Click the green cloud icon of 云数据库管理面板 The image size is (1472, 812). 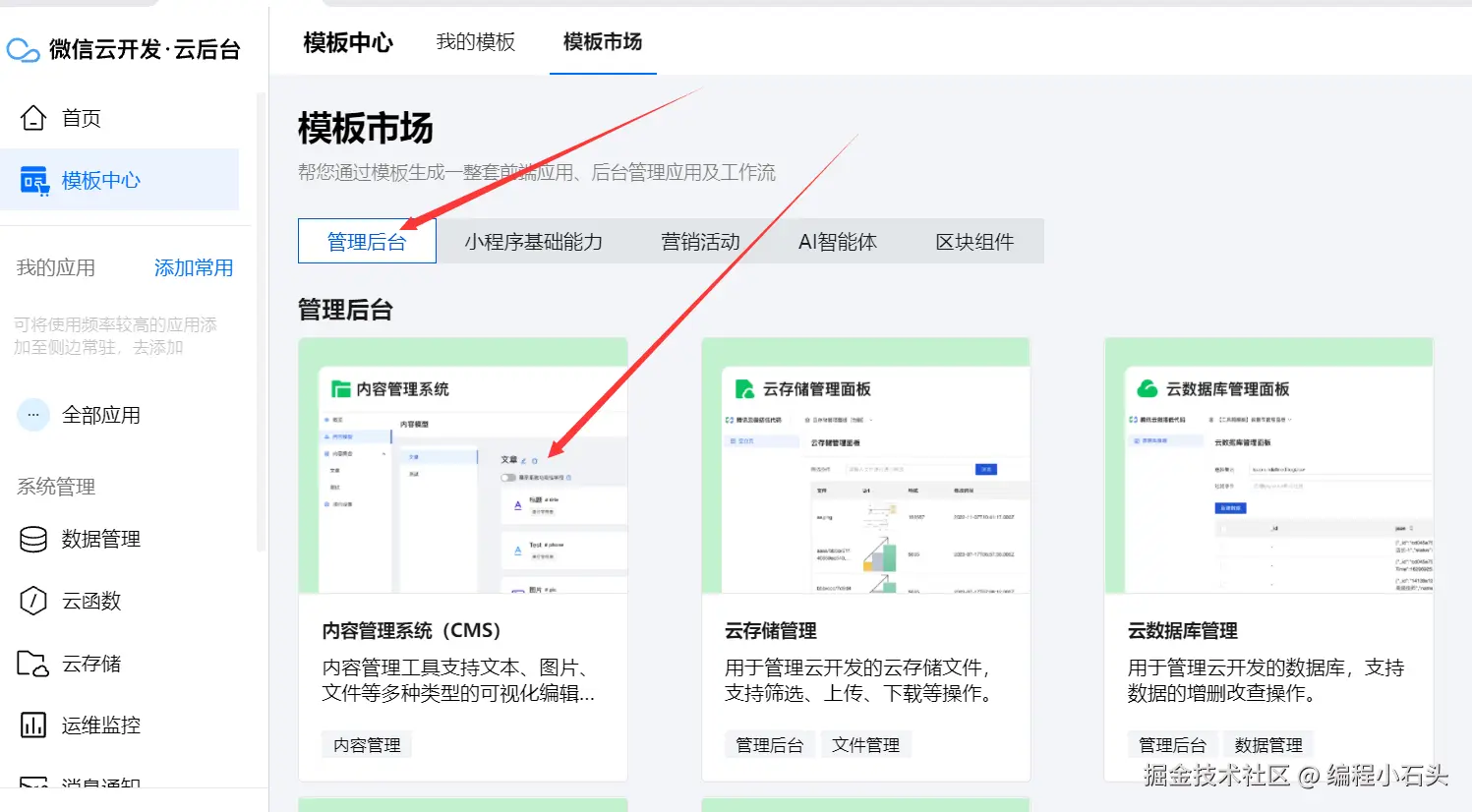[x=1148, y=389]
